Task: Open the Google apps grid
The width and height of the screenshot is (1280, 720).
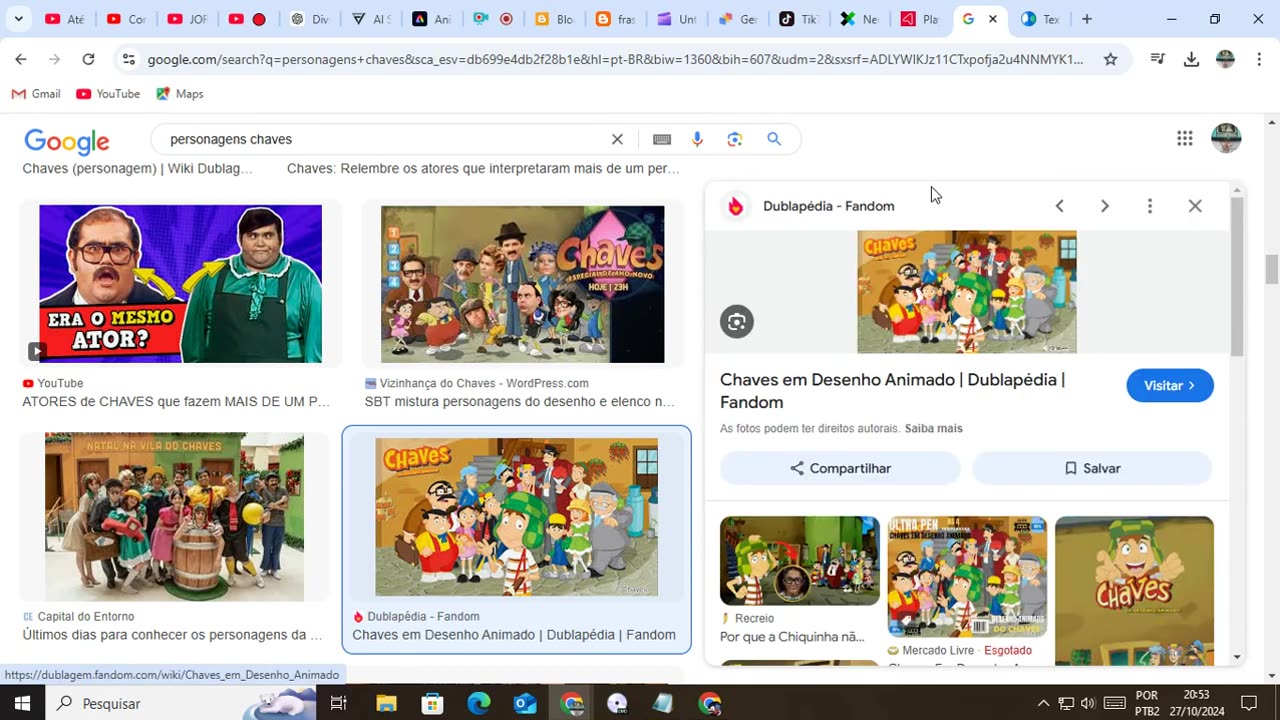Action: [1185, 139]
